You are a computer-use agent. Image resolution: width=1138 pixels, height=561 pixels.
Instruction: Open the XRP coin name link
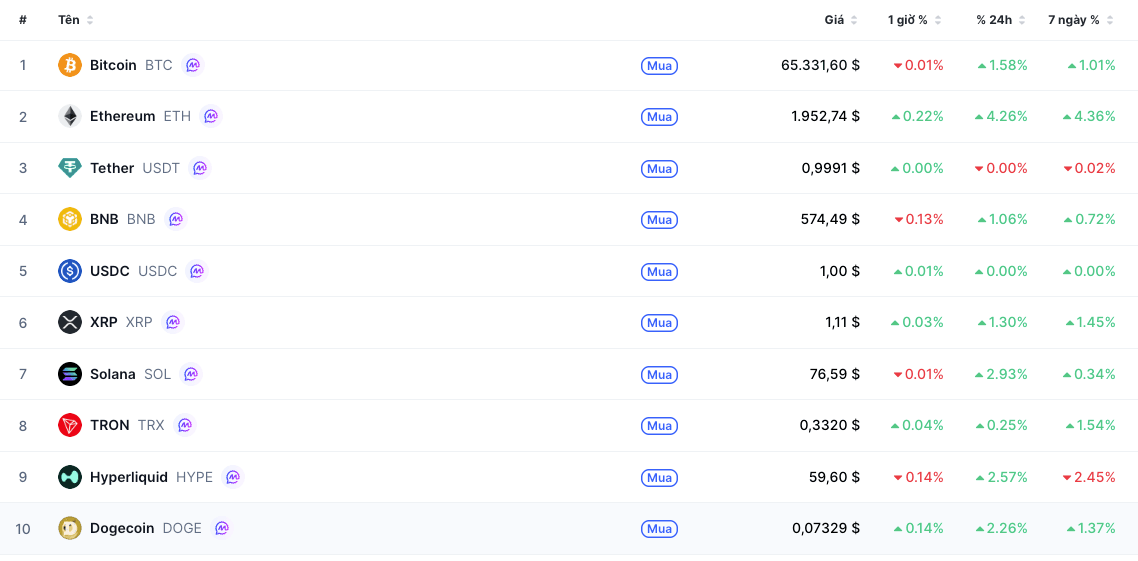[103, 322]
